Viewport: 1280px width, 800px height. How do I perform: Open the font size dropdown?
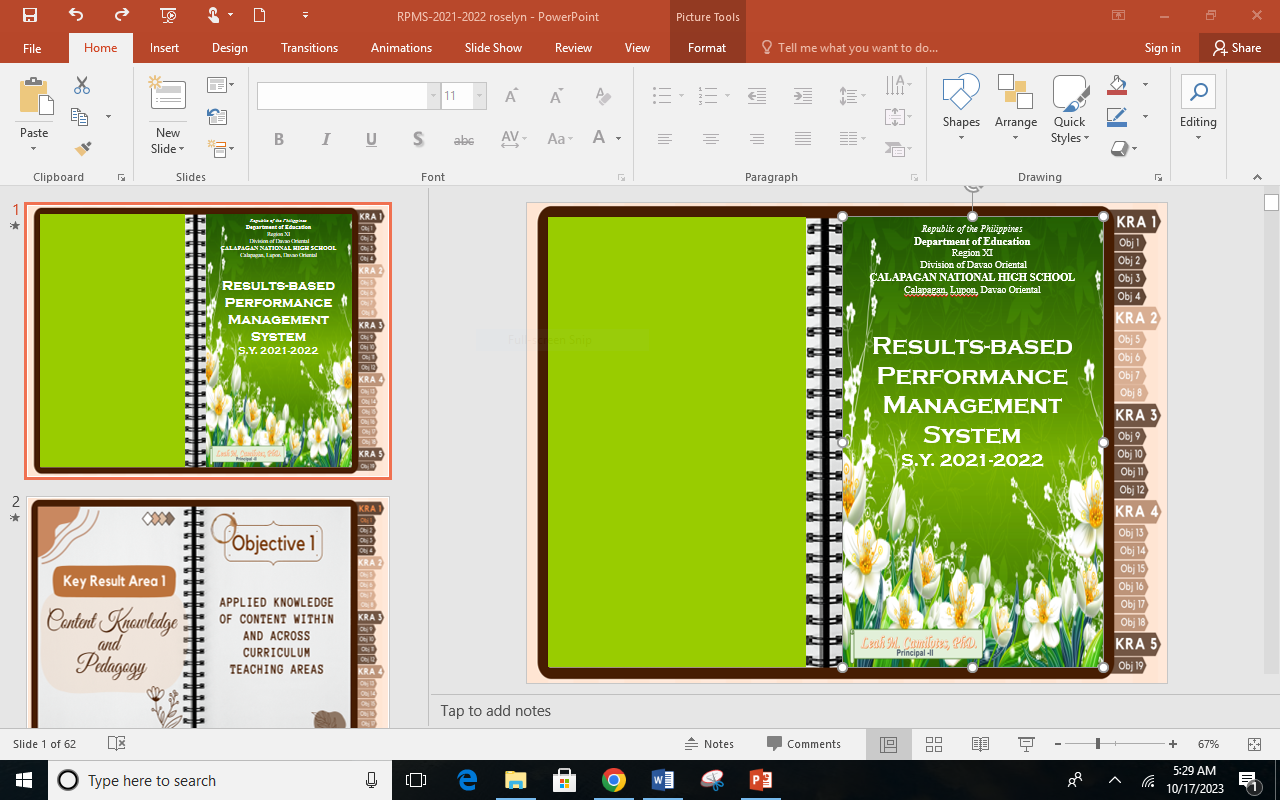pyautogui.click(x=480, y=96)
